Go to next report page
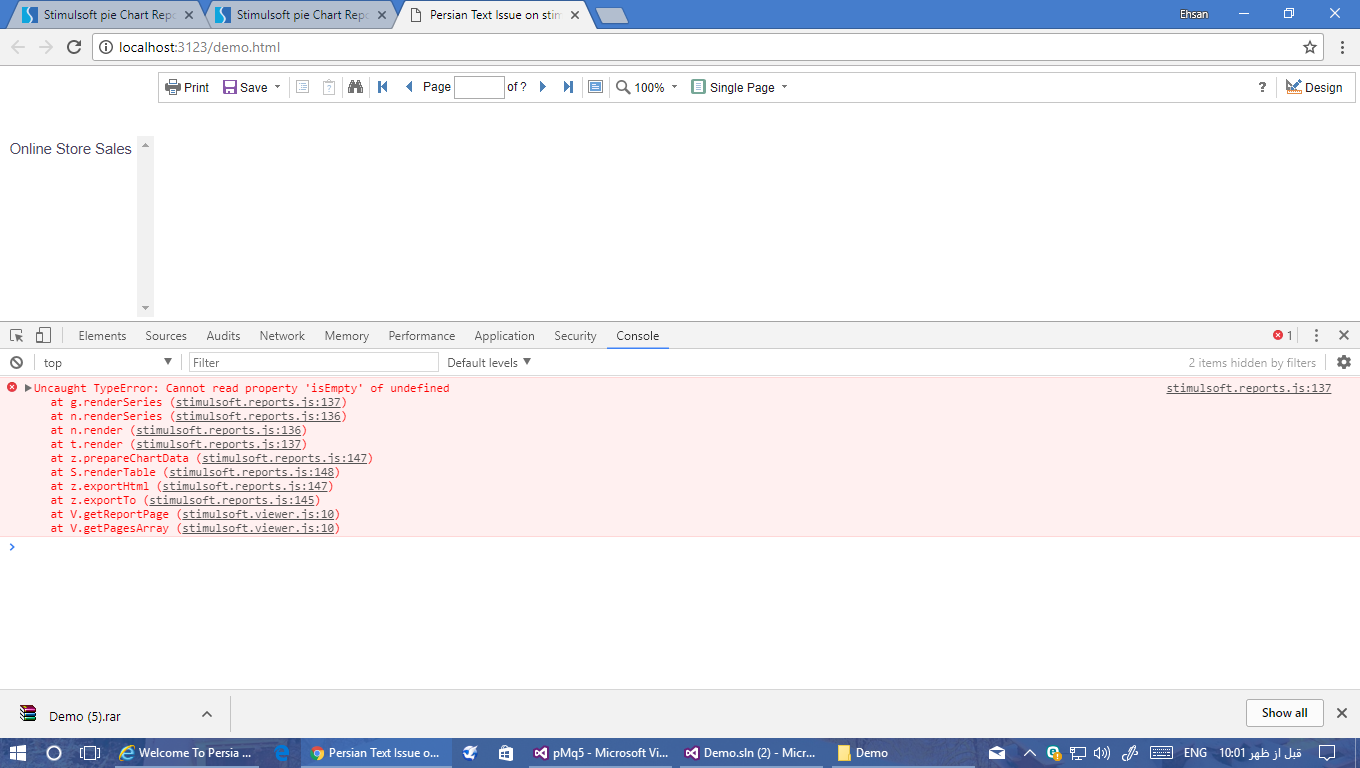The height and width of the screenshot is (768, 1360). click(543, 87)
